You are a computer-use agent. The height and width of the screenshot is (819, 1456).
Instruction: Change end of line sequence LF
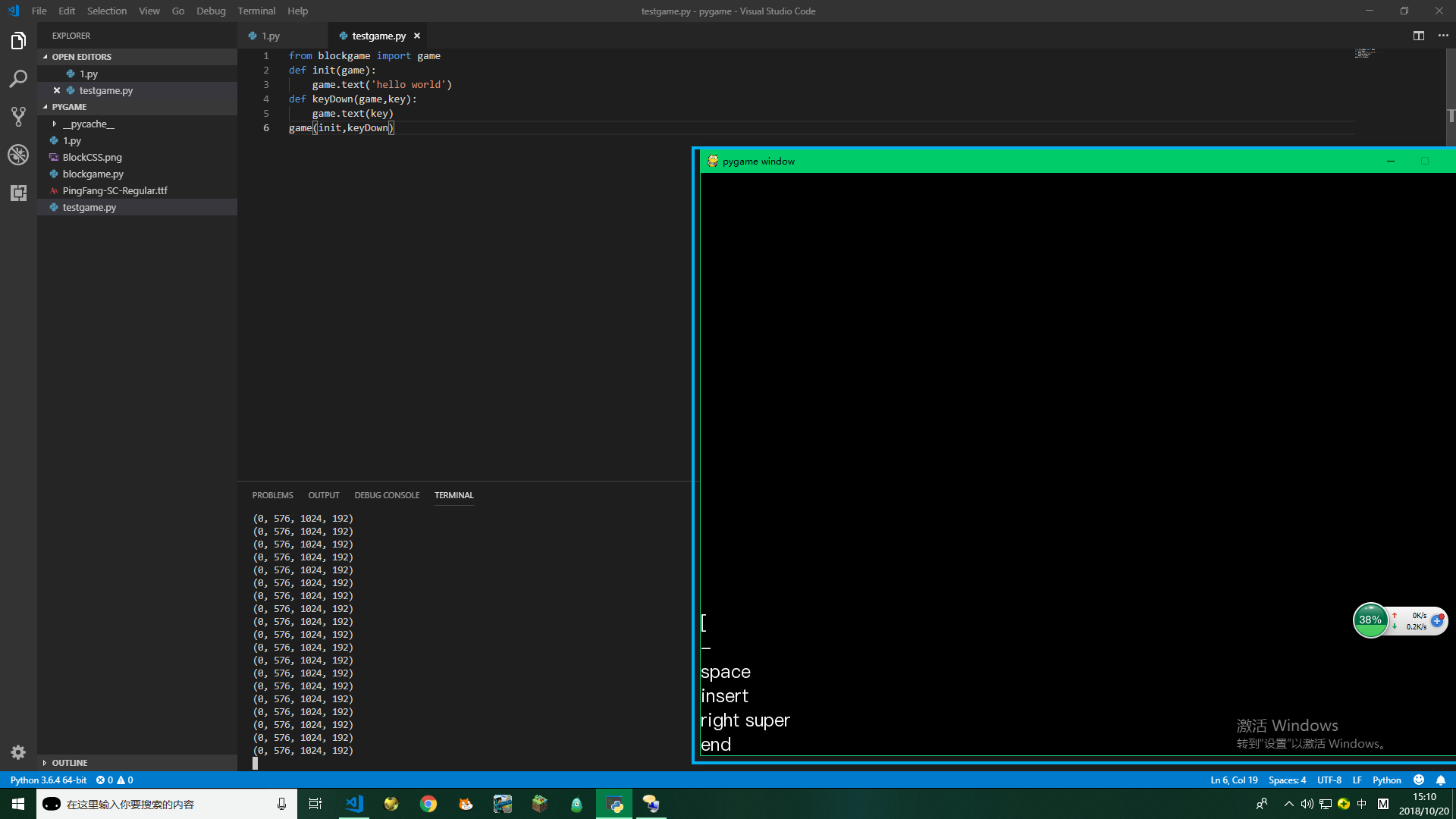tap(1357, 780)
